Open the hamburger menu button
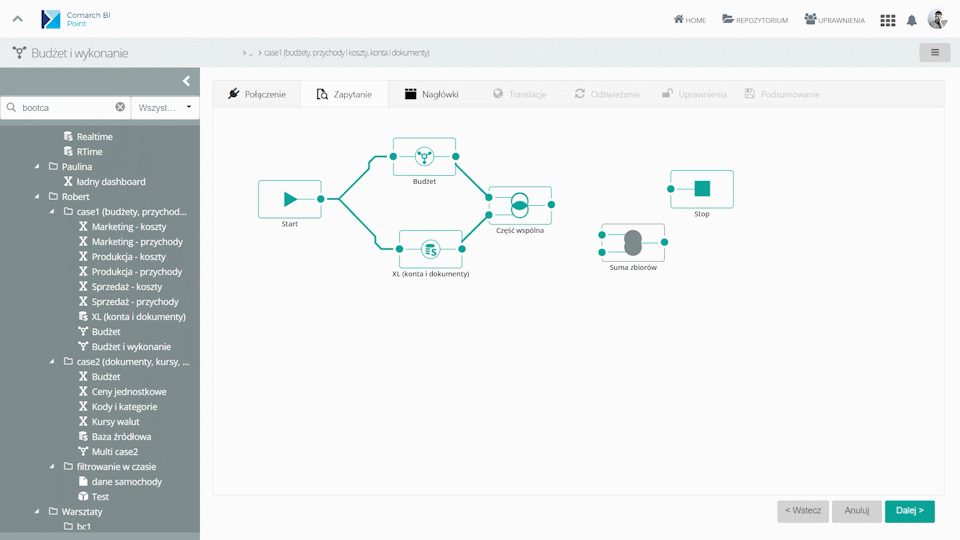The image size is (960, 540). (x=934, y=53)
